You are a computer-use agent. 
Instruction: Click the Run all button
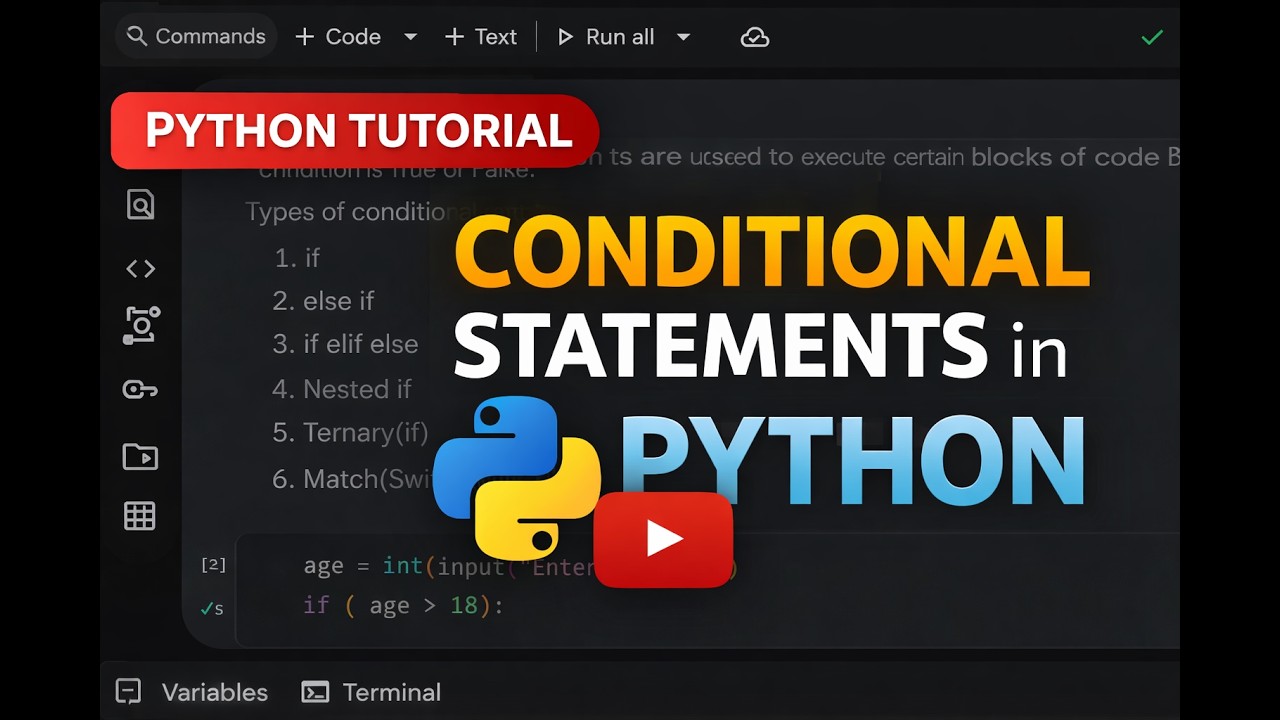click(605, 37)
